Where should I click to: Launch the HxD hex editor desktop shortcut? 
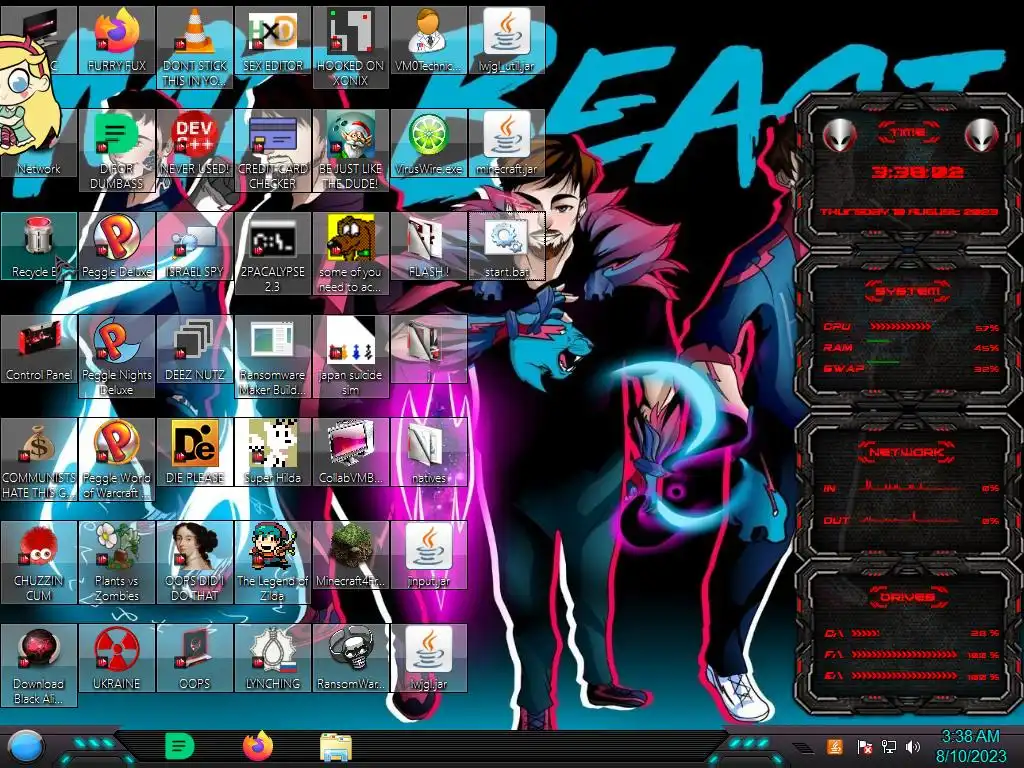coord(273,40)
